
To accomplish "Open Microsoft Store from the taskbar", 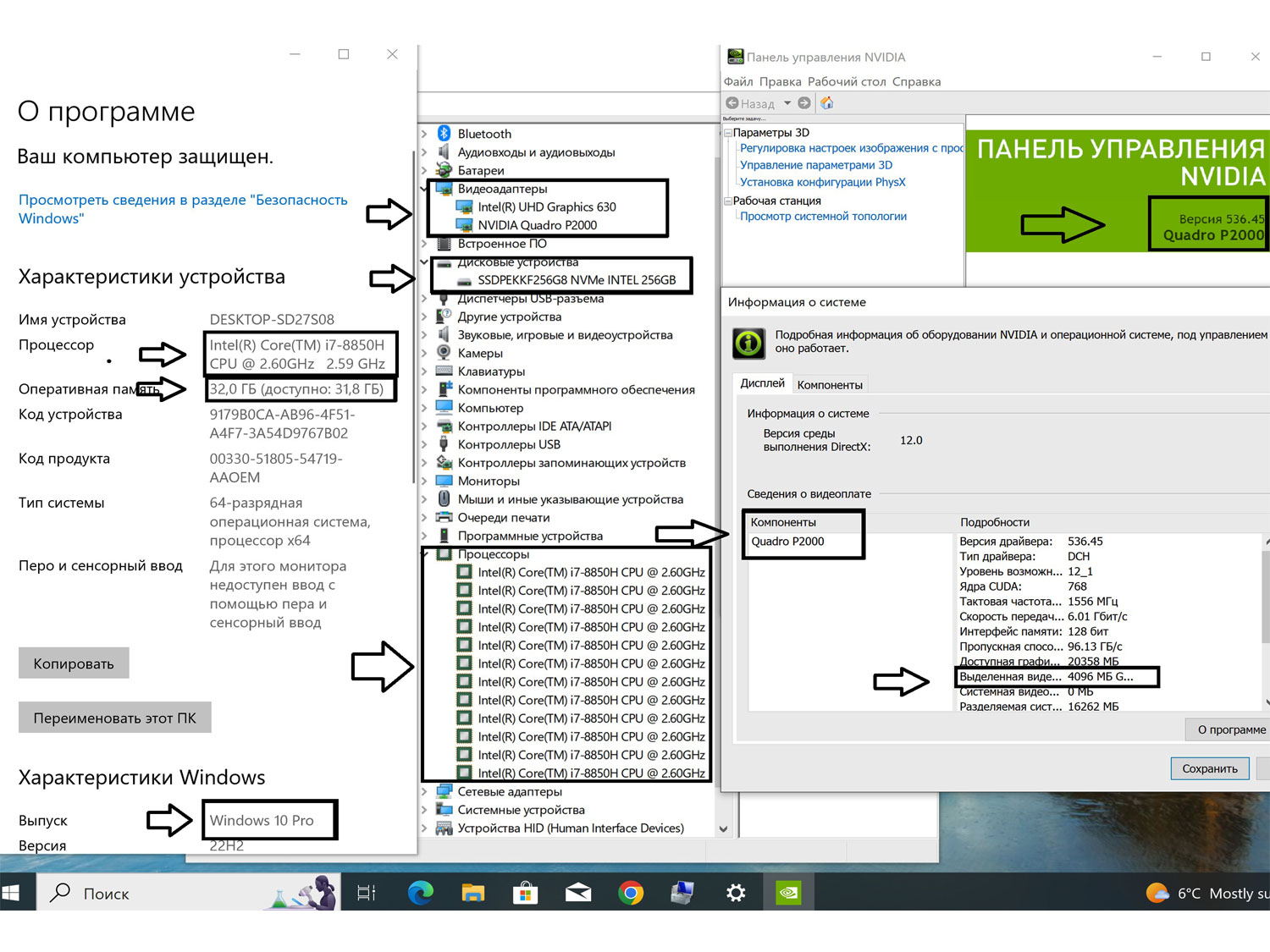I will click(525, 893).
